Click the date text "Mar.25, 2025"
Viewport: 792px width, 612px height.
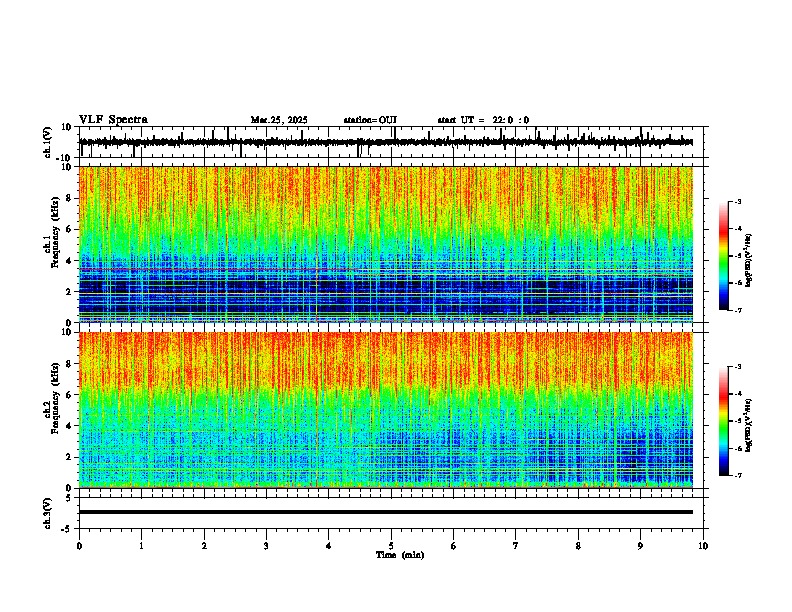(x=279, y=120)
